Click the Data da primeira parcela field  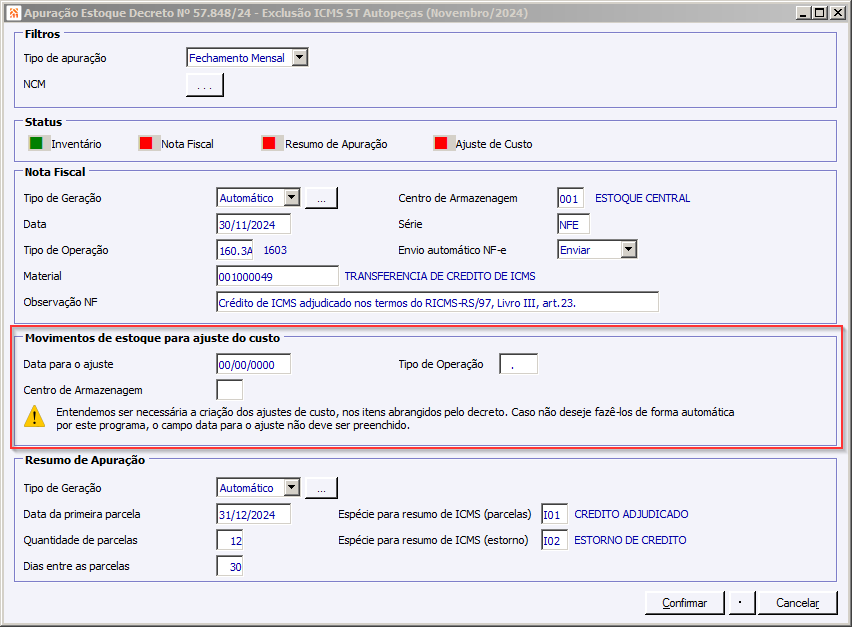coord(253,514)
